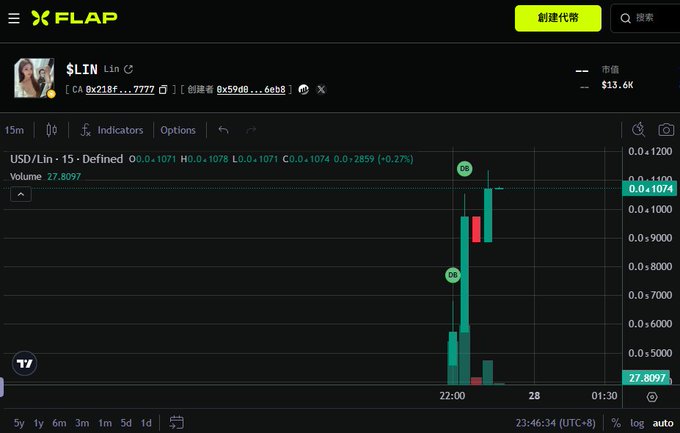Open the Indicators menu
Screen dimensions: 680x433
[x=112, y=130]
